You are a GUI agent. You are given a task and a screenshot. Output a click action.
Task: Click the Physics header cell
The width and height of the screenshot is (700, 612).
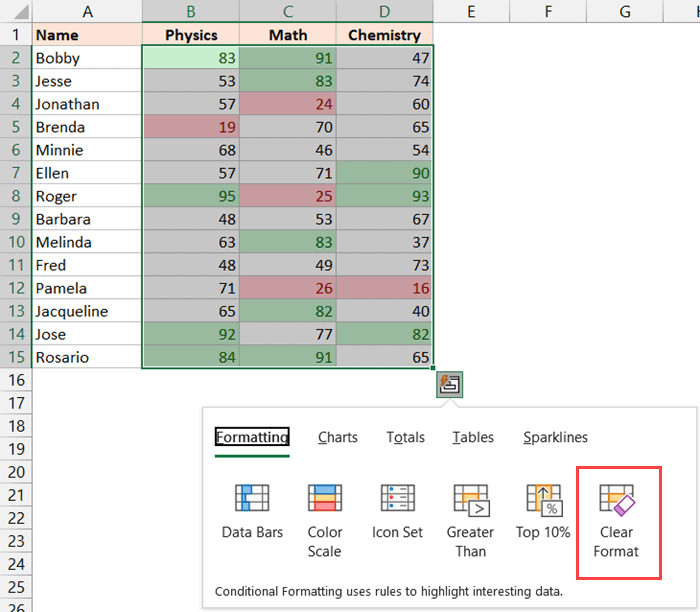[x=191, y=34]
